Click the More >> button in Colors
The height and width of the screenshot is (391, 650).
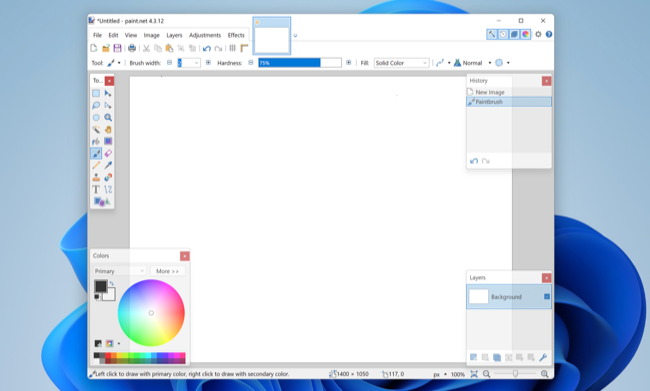pyautogui.click(x=167, y=271)
